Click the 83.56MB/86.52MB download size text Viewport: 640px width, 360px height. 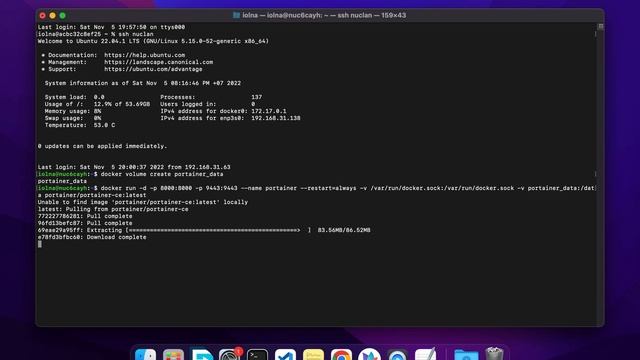344,230
